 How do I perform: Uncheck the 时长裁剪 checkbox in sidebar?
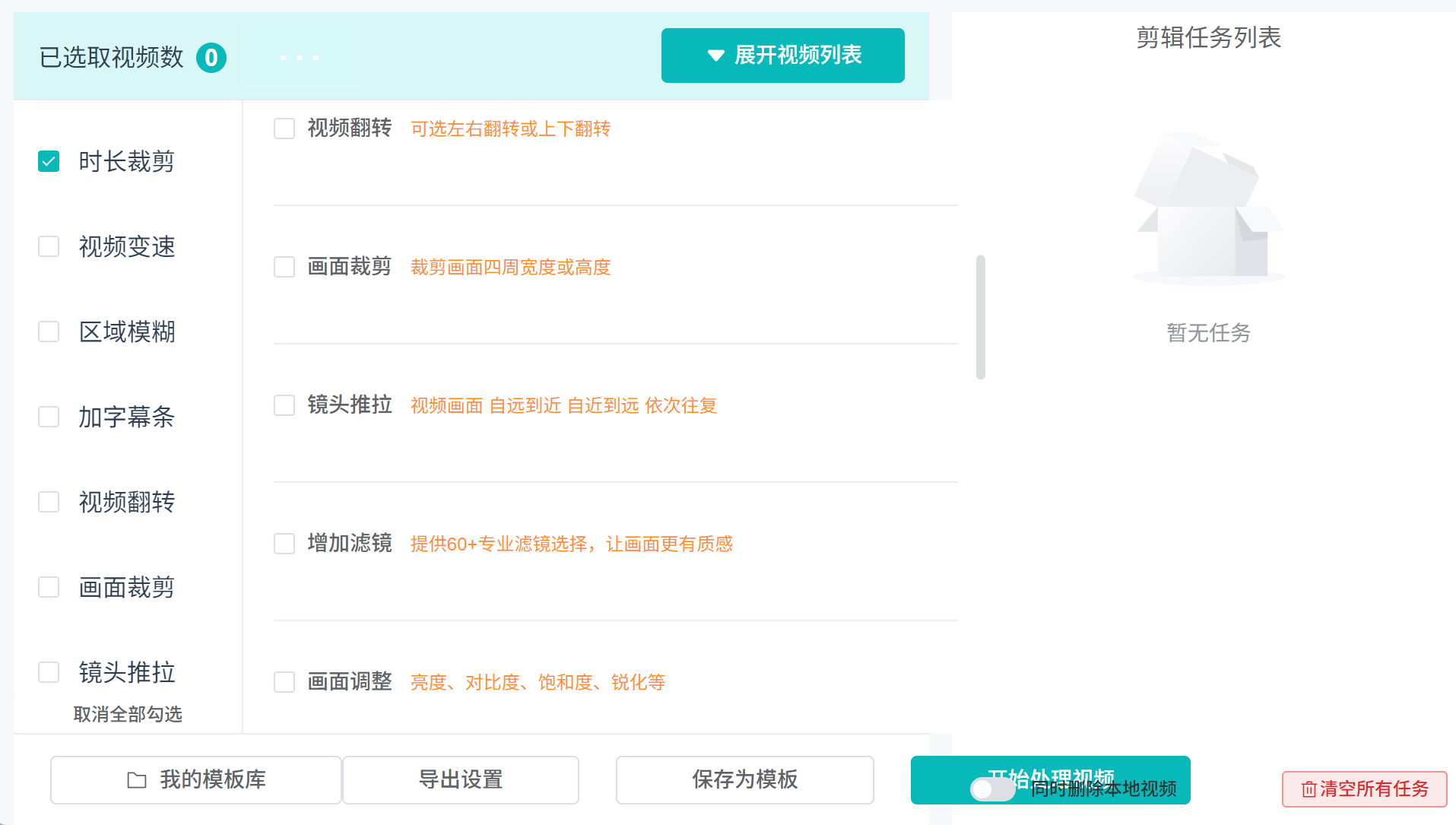pos(49,161)
